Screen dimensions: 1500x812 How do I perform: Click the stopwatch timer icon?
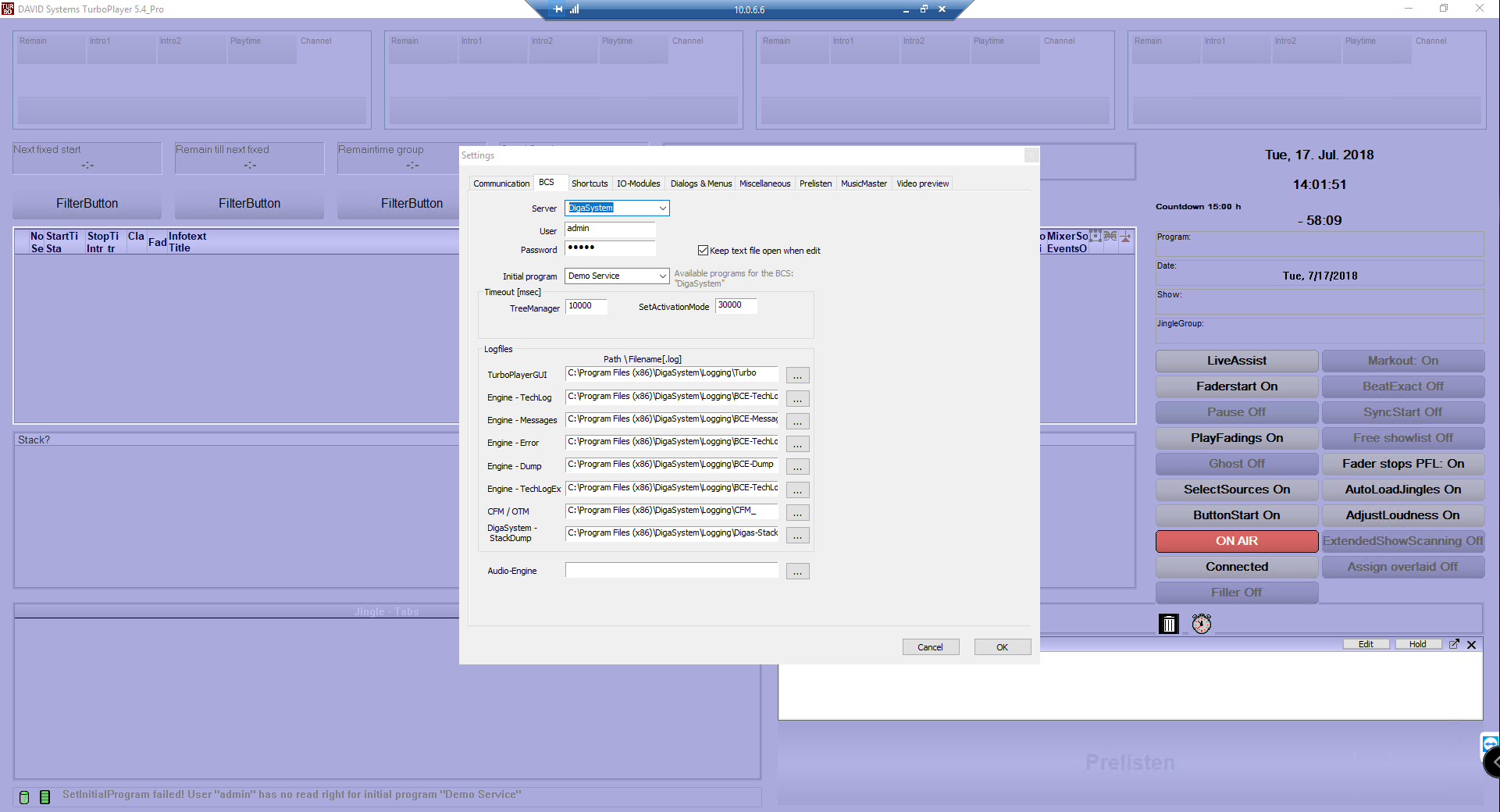point(1201,624)
